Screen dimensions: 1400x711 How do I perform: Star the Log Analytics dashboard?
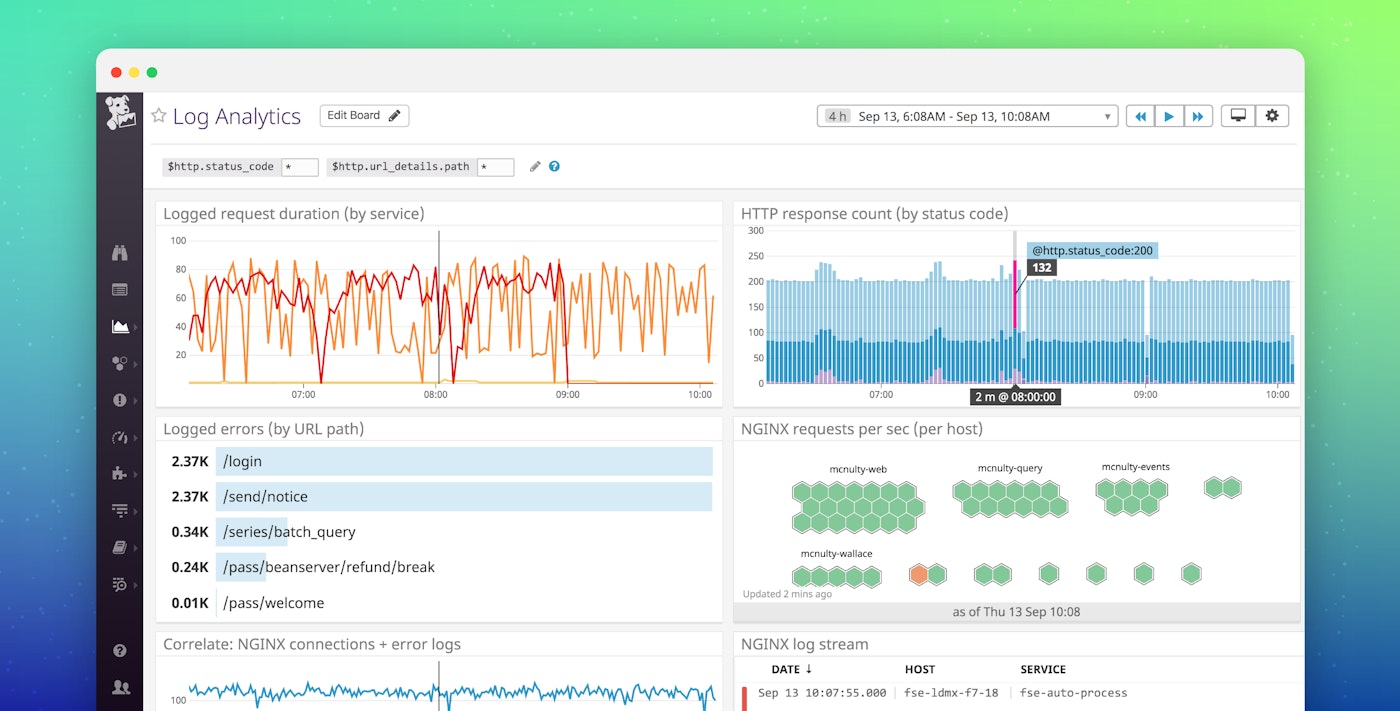[x=158, y=116]
